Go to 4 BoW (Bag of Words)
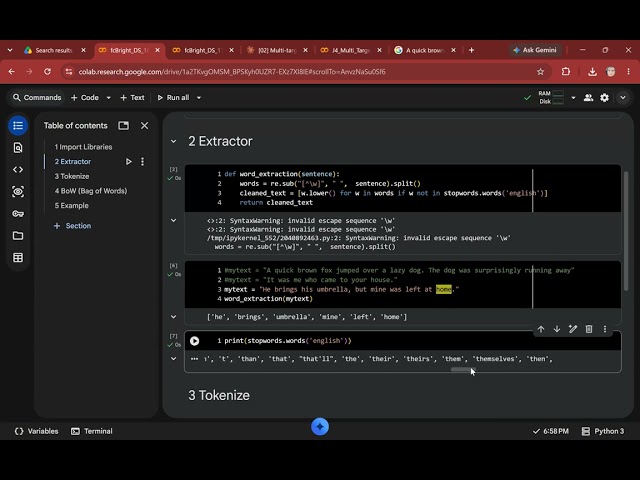Image resolution: width=640 pixels, height=480 pixels. [x=91, y=191]
